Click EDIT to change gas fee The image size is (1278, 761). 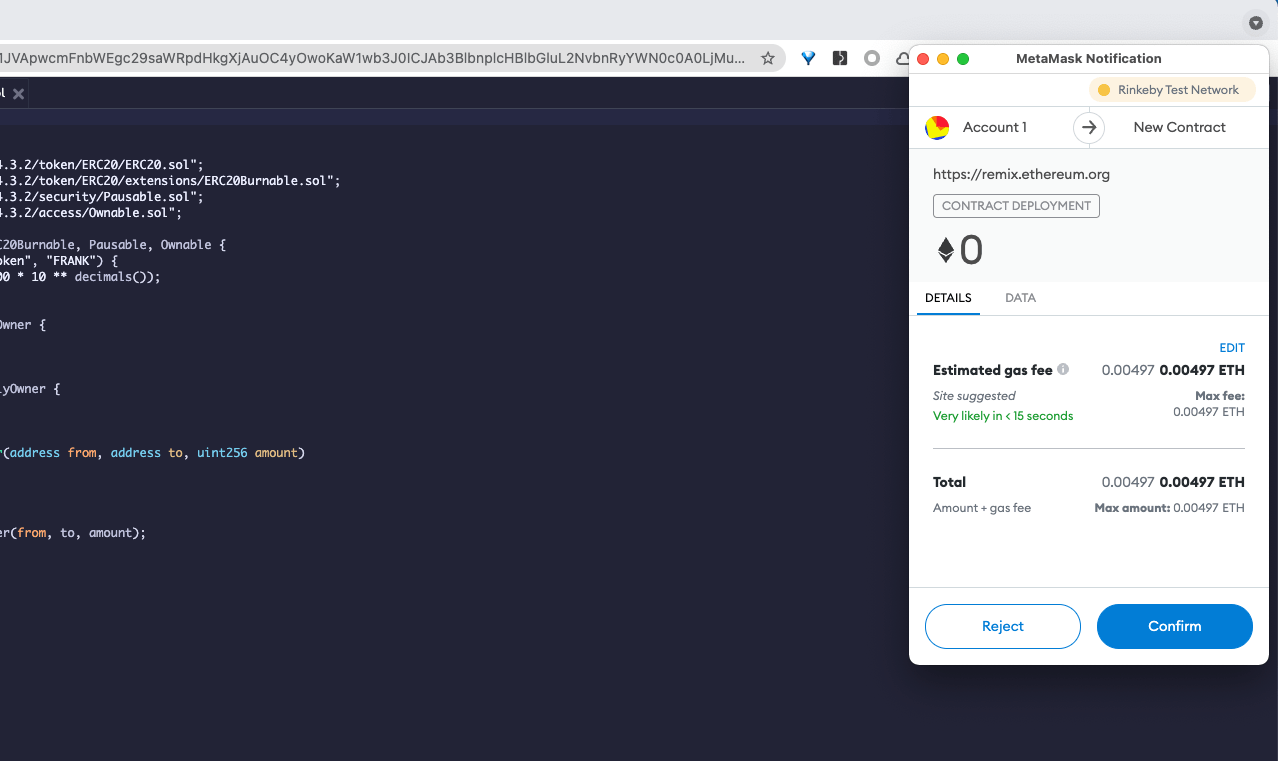click(x=1231, y=348)
